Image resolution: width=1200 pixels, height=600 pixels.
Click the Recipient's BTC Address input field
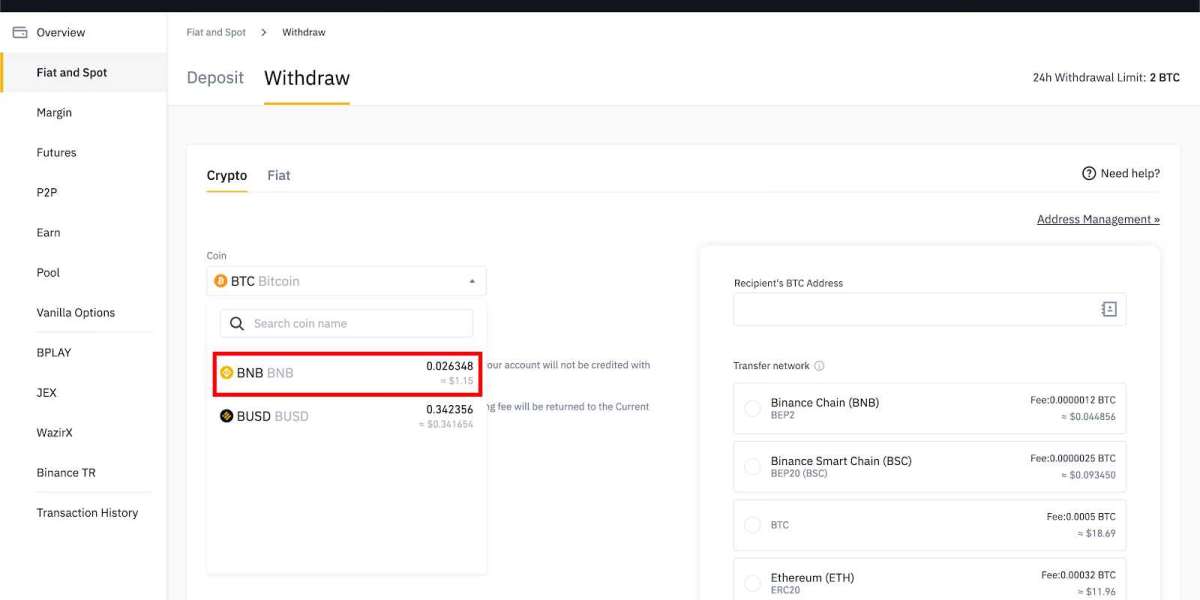pos(912,310)
